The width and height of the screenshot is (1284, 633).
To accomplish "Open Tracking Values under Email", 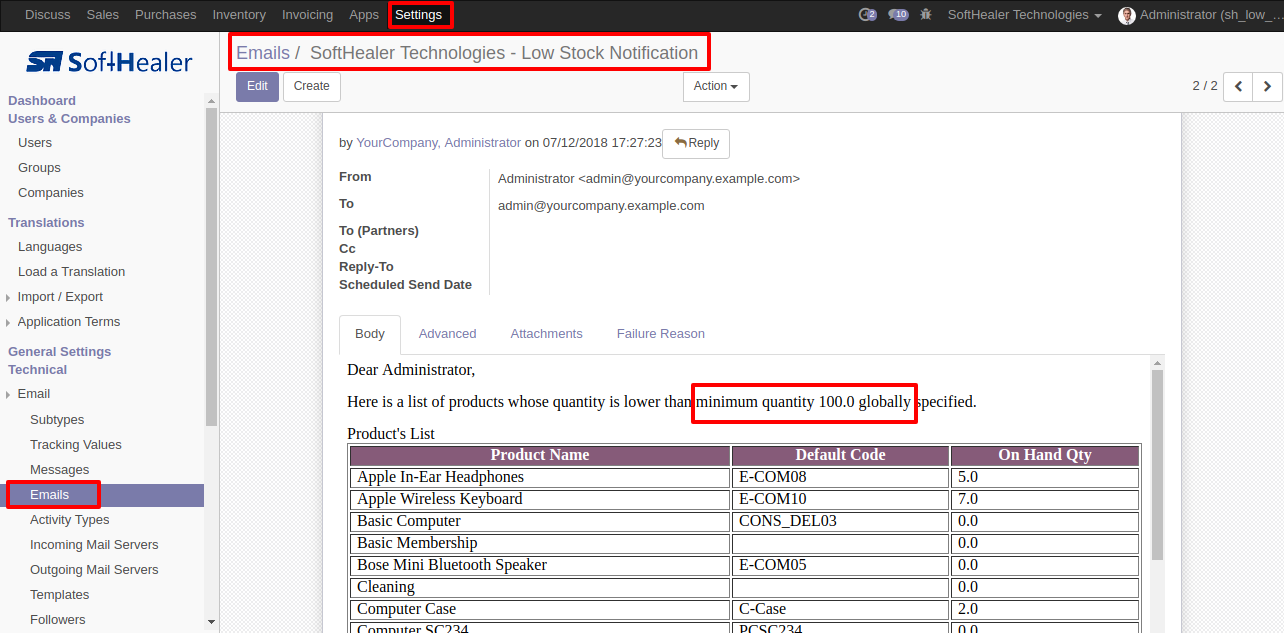I will (x=76, y=445).
